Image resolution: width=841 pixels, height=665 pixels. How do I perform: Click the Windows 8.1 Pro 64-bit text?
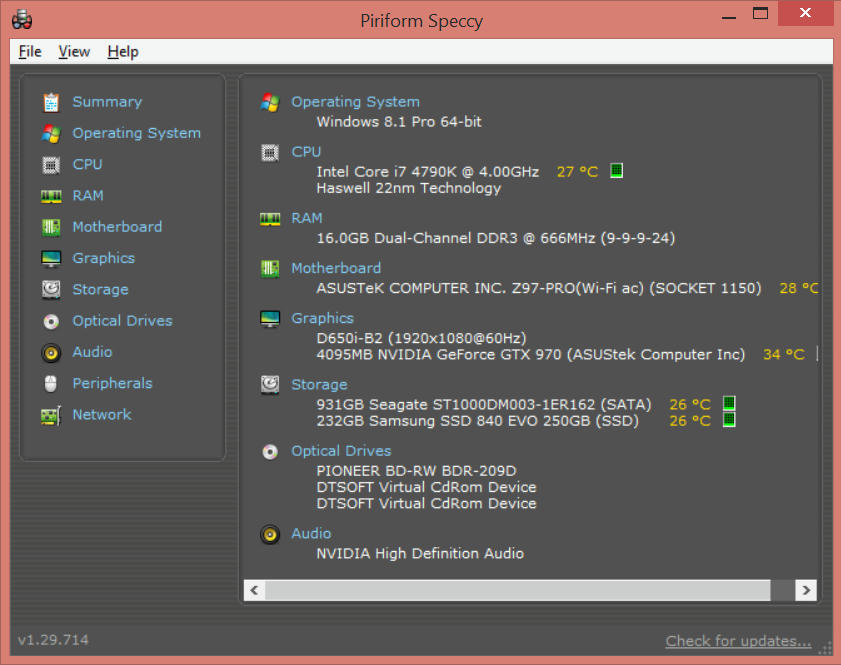point(399,122)
